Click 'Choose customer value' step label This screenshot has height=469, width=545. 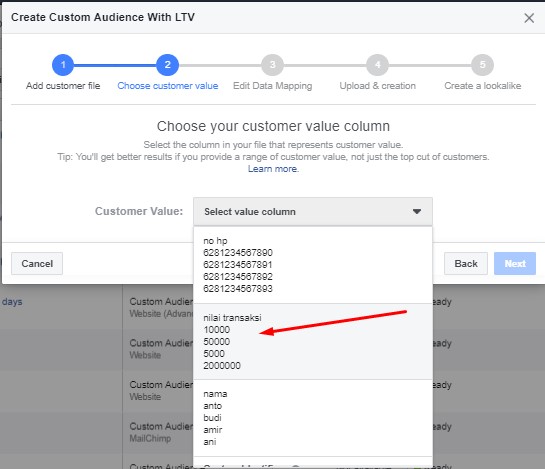[168, 86]
